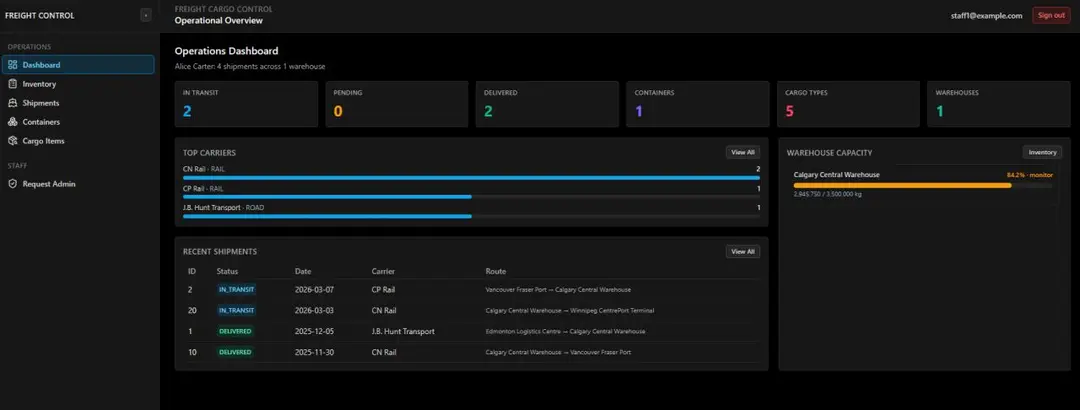Click View All in Top Carriers
The height and width of the screenshot is (410, 1080).
pos(742,152)
